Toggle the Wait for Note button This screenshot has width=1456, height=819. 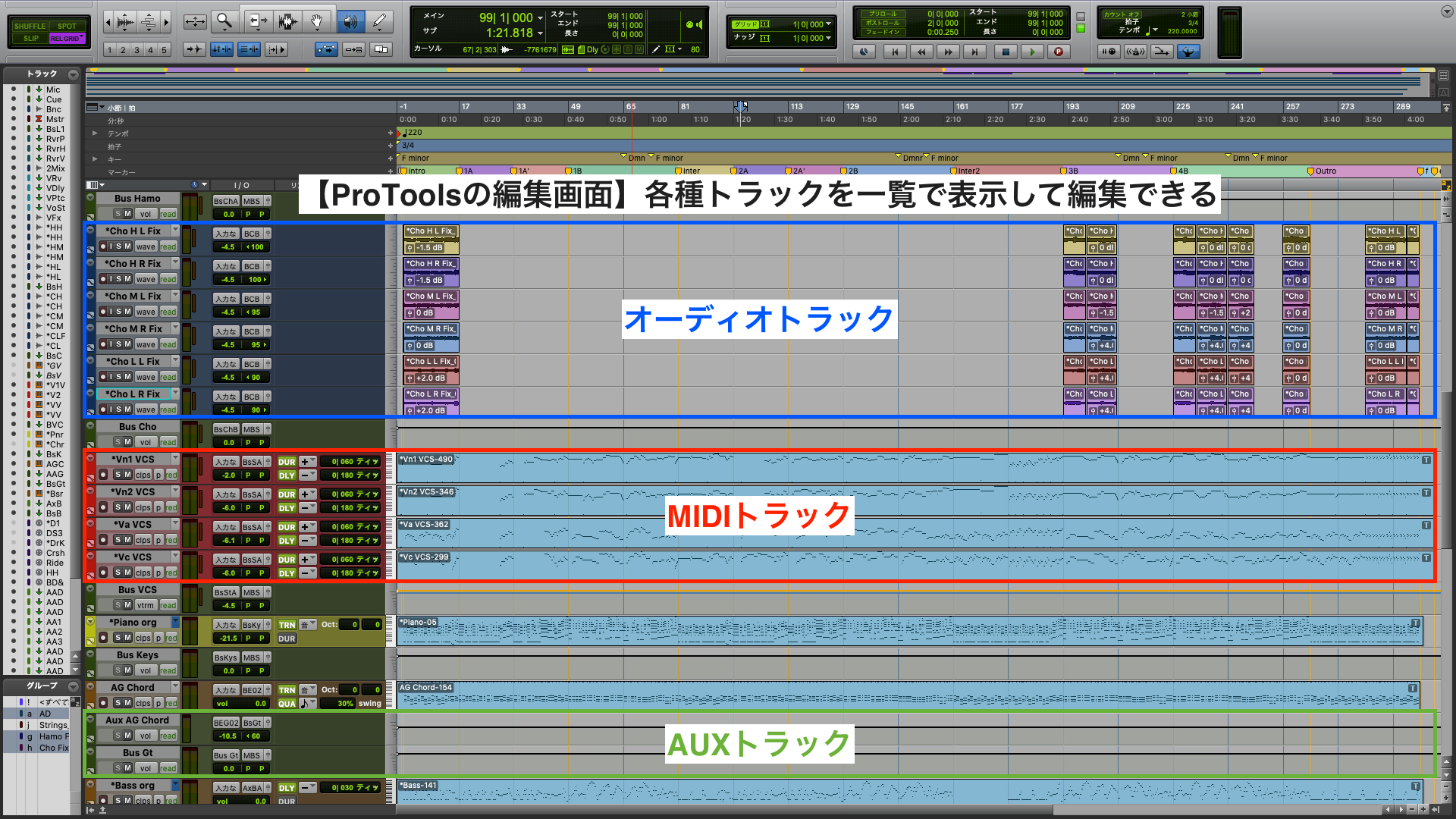[1109, 52]
